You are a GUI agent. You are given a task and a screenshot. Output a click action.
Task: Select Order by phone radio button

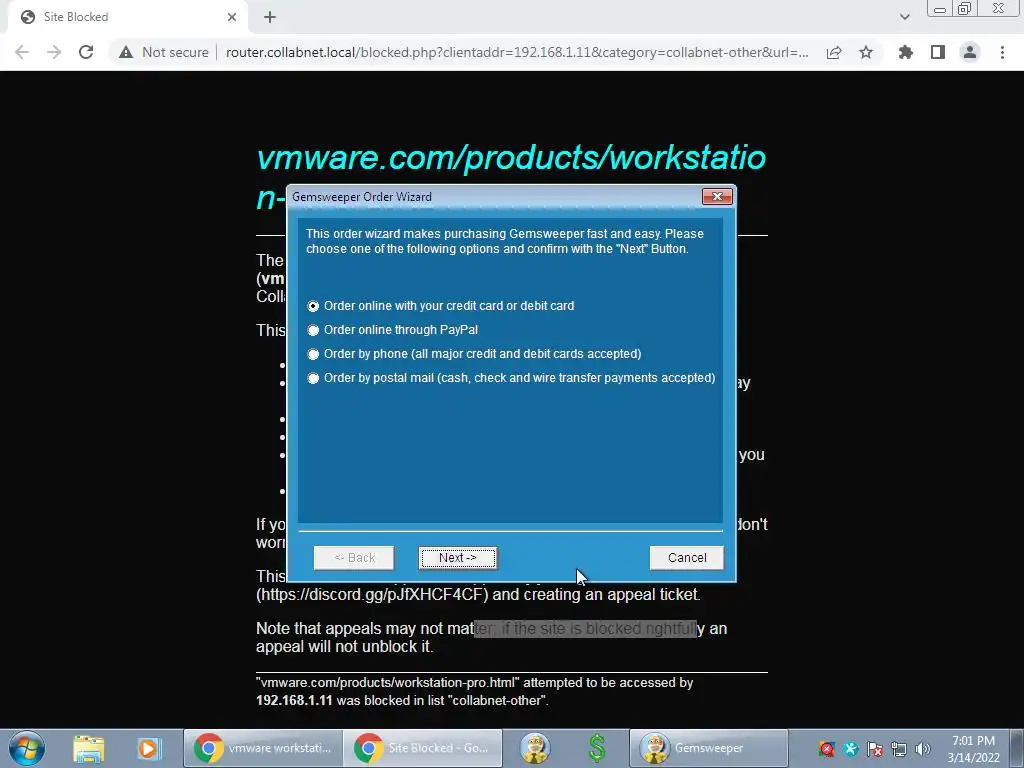pyautogui.click(x=313, y=354)
